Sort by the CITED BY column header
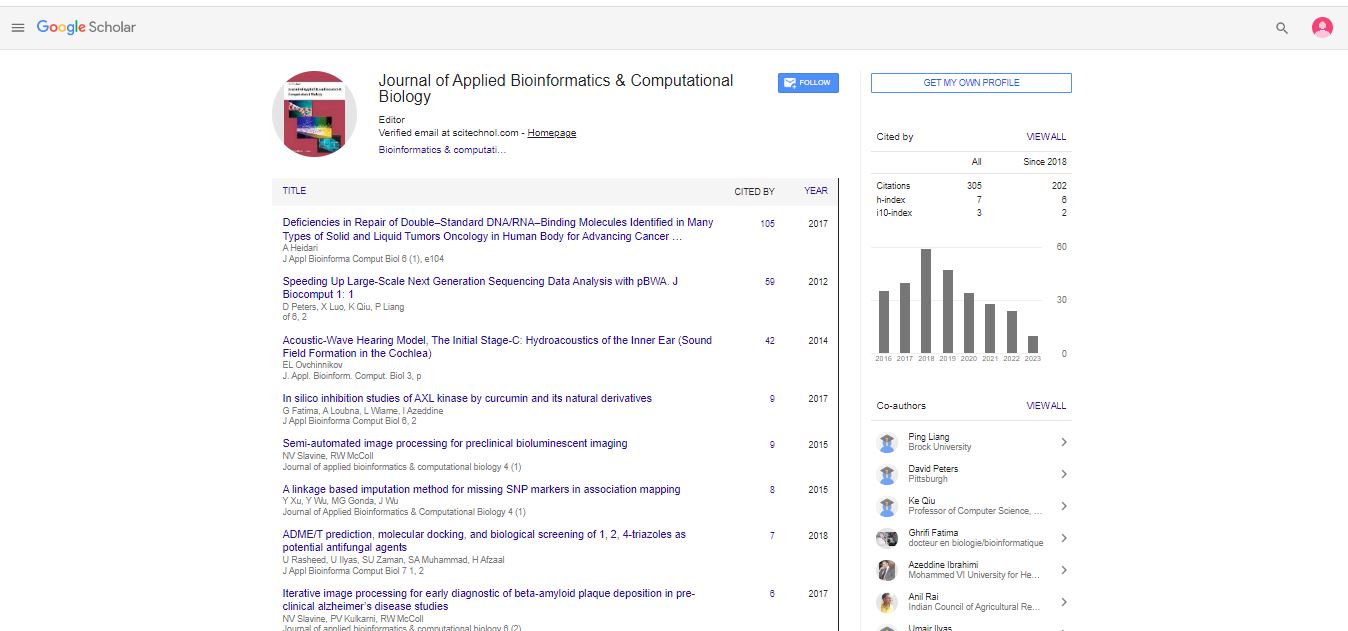Viewport: 1348px width, 631px height. click(x=754, y=191)
